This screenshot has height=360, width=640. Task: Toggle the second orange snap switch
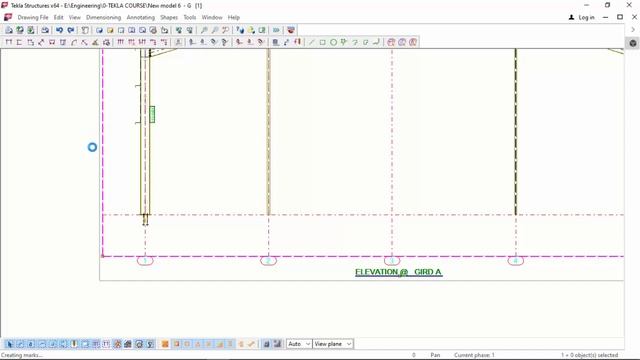point(176,344)
